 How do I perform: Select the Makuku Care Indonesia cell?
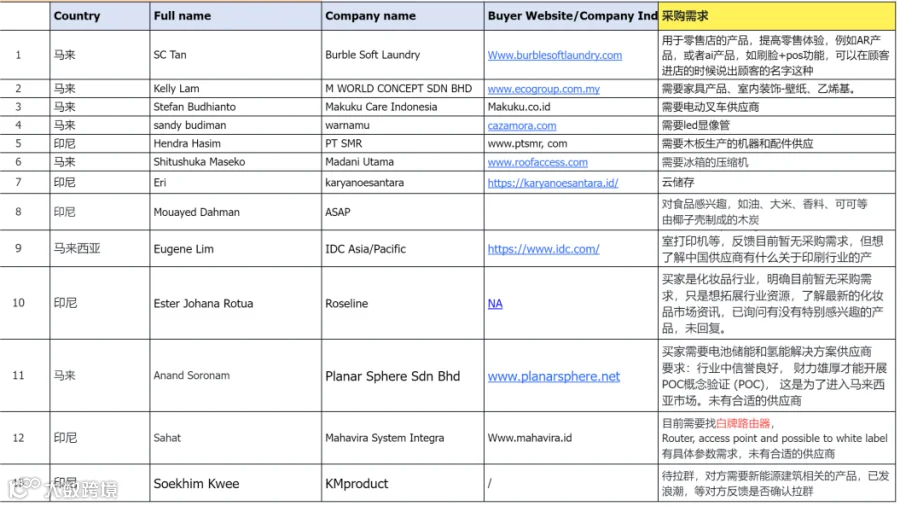[403, 107]
